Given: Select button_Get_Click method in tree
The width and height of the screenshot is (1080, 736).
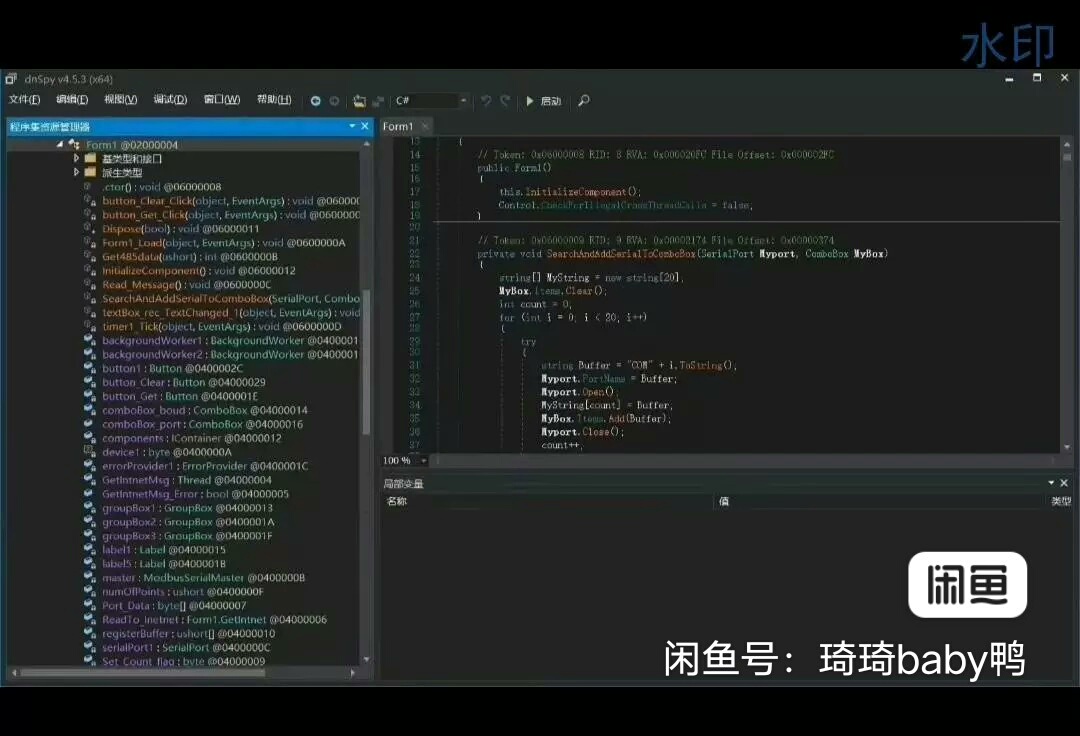Looking at the screenshot, I should click(x=230, y=215).
